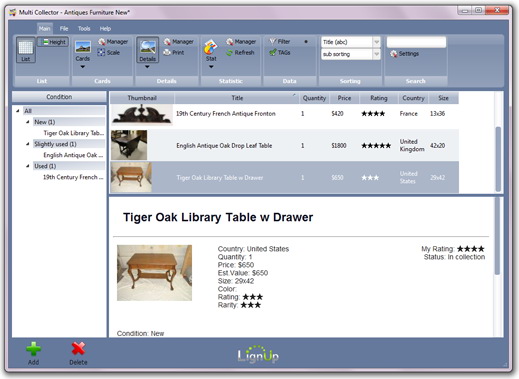Sort by the Title column header
519x379 pixels.
click(237, 98)
